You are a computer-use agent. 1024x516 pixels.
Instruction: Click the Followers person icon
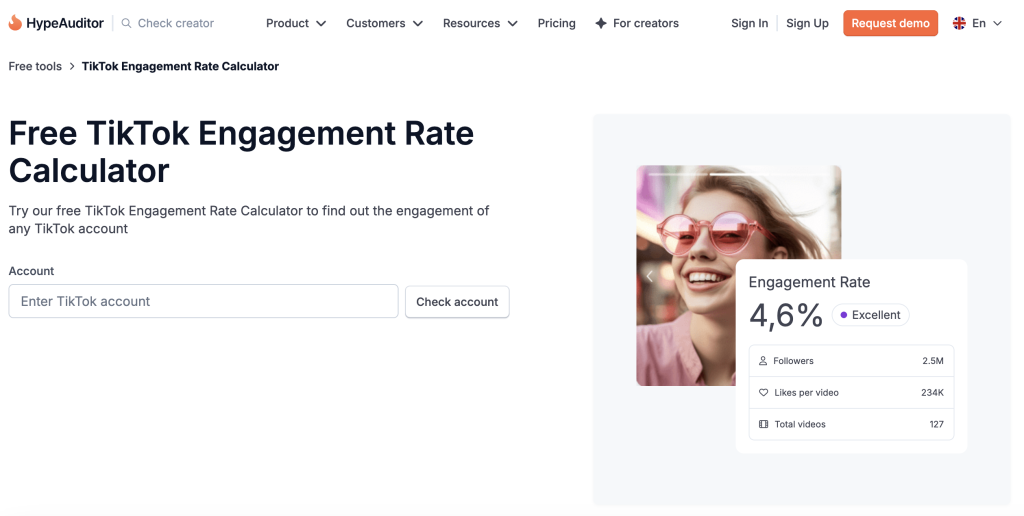pyautogui.click(x=763, y=361)
